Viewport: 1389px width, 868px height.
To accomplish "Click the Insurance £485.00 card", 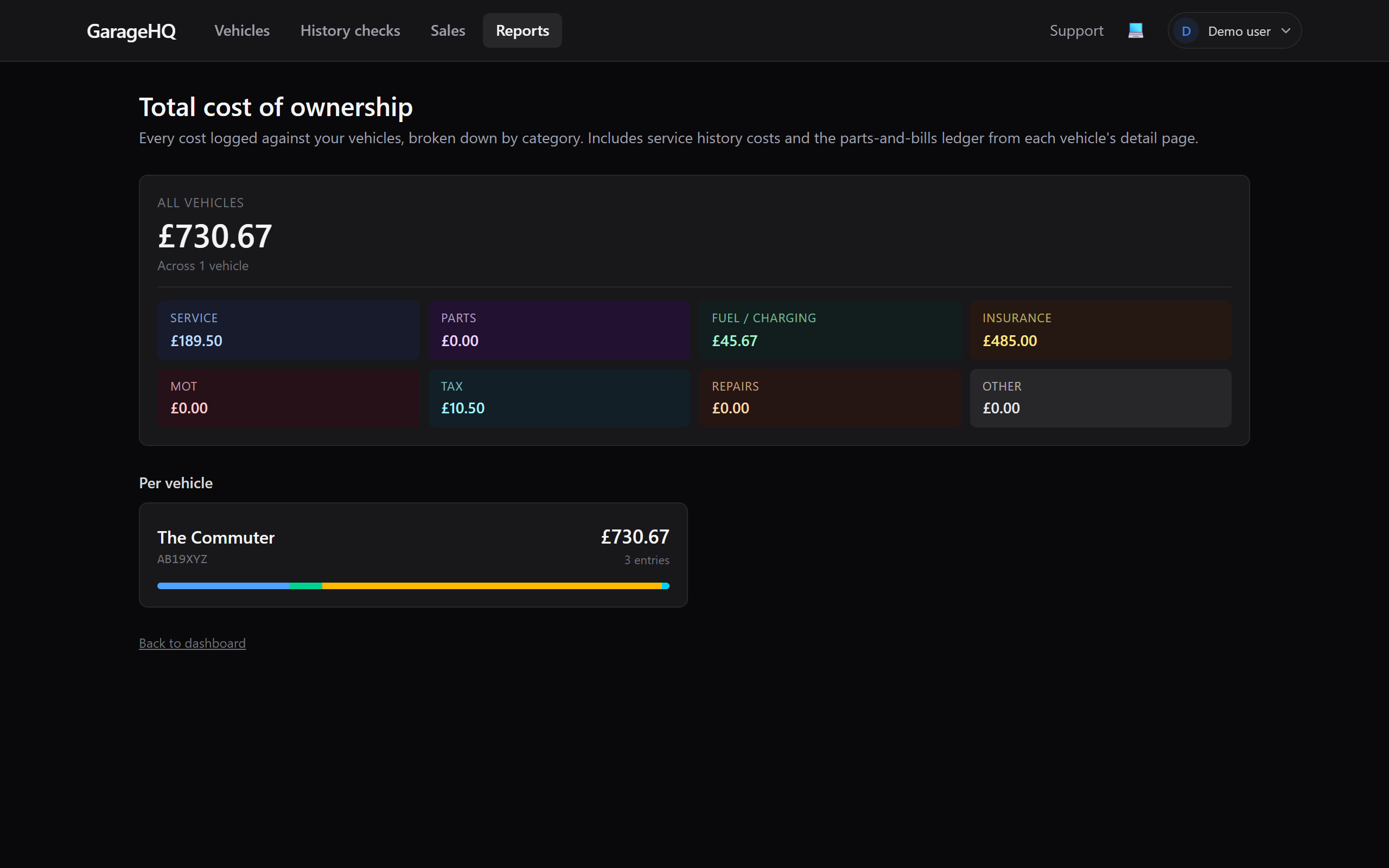I will point(1100,330).
